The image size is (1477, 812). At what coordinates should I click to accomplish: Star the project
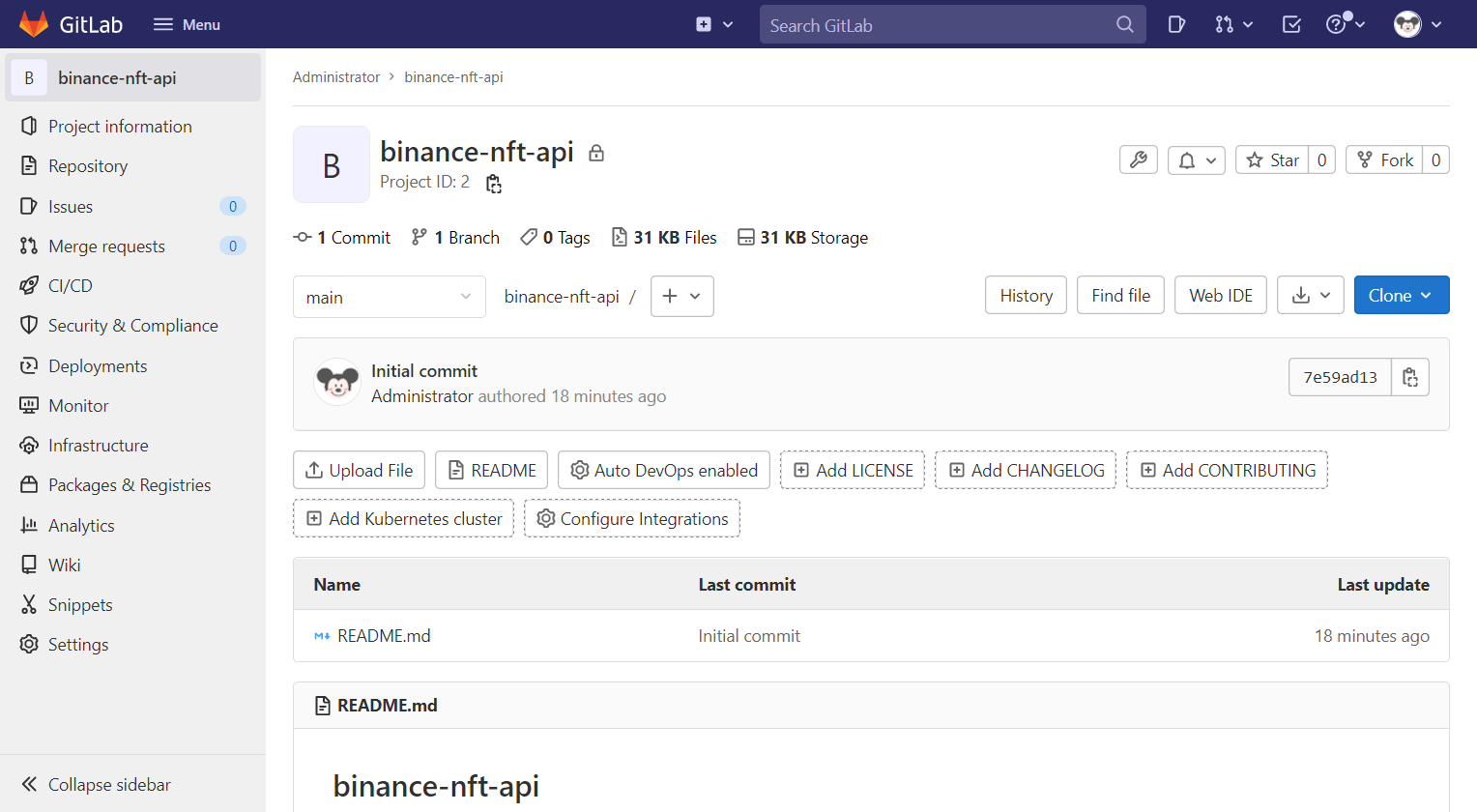[1272, 159]
